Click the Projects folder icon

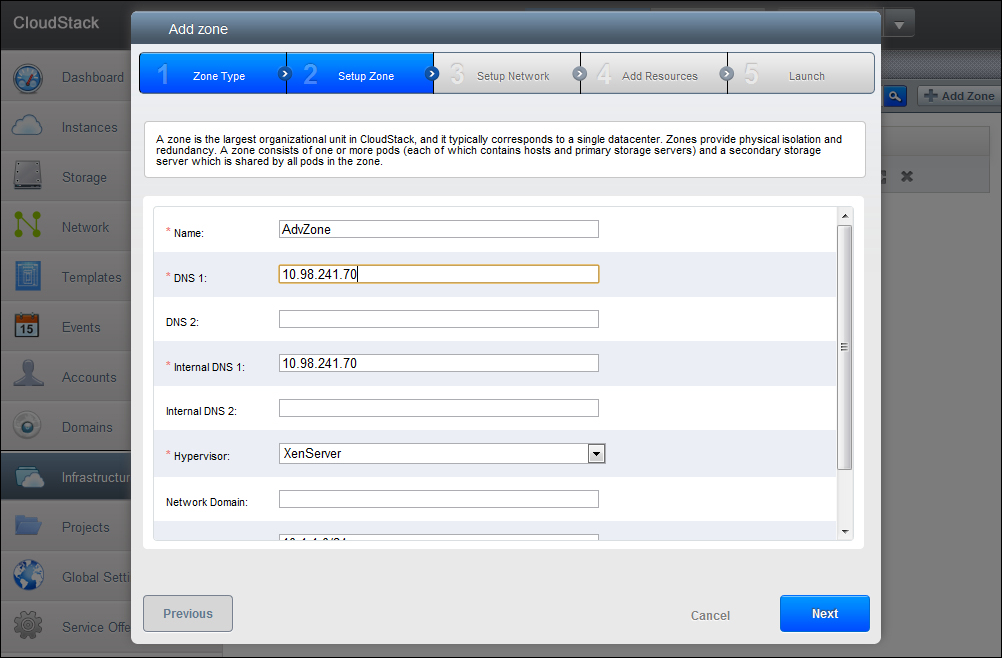click(x=28, y=527)
